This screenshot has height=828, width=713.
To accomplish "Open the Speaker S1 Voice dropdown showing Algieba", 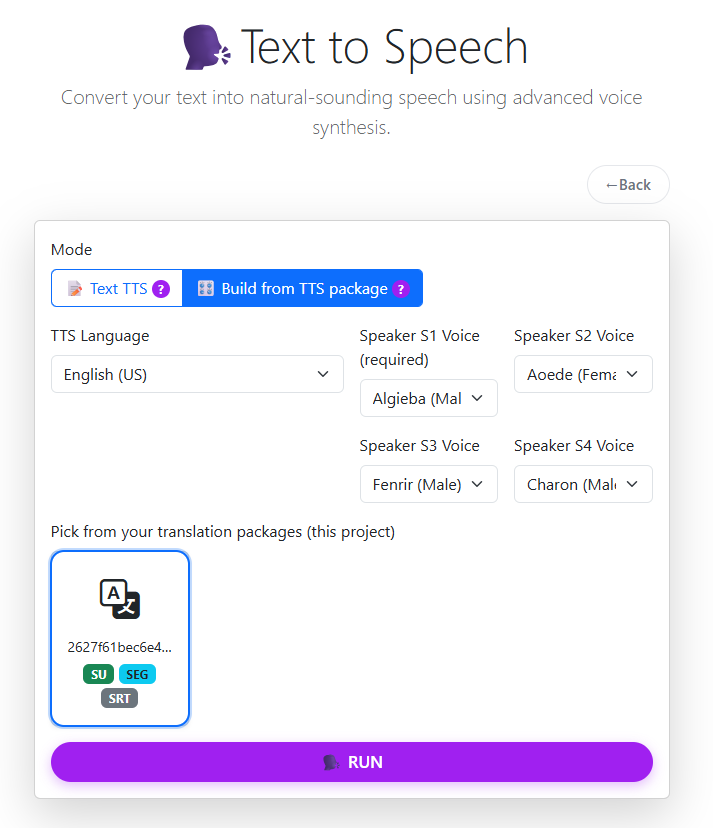I will click(428, 398).
